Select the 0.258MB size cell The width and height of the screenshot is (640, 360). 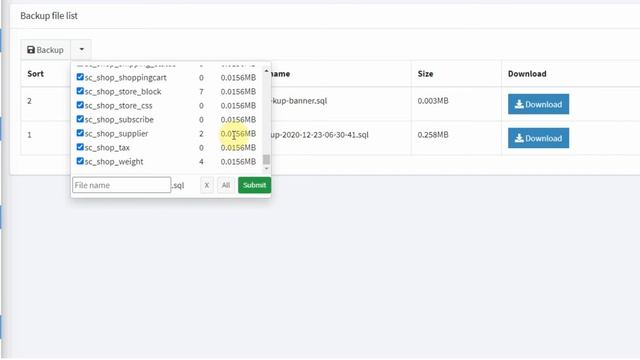[433, 135]
